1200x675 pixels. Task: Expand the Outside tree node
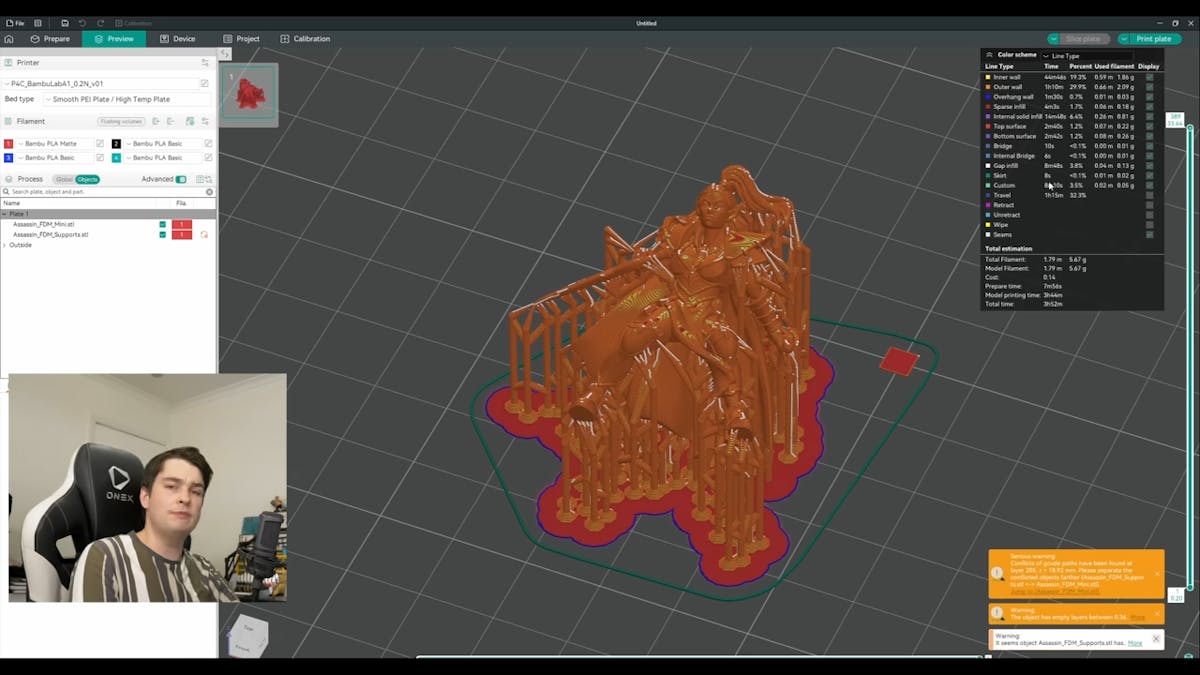[4, 245]
